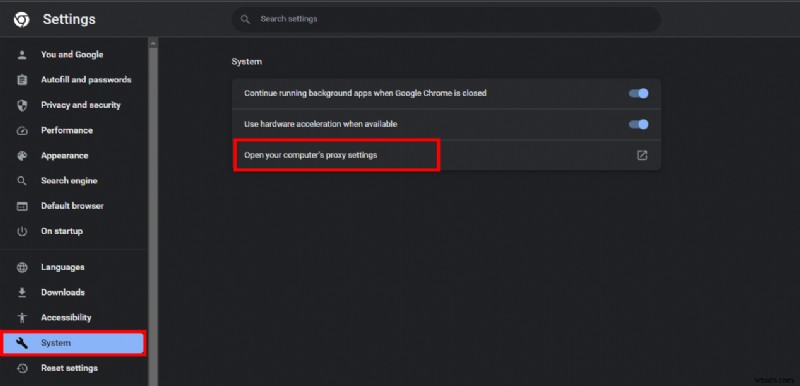Toggle Continue running background apps switch

[638, 93]
